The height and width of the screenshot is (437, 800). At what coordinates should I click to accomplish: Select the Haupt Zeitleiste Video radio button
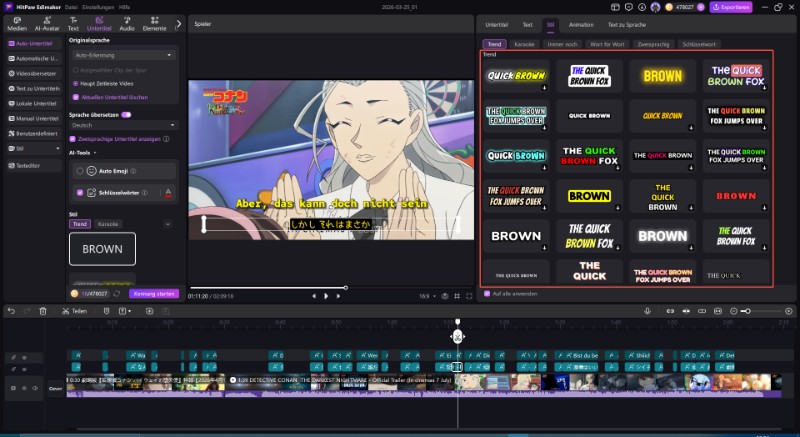(x=76, y=83)
